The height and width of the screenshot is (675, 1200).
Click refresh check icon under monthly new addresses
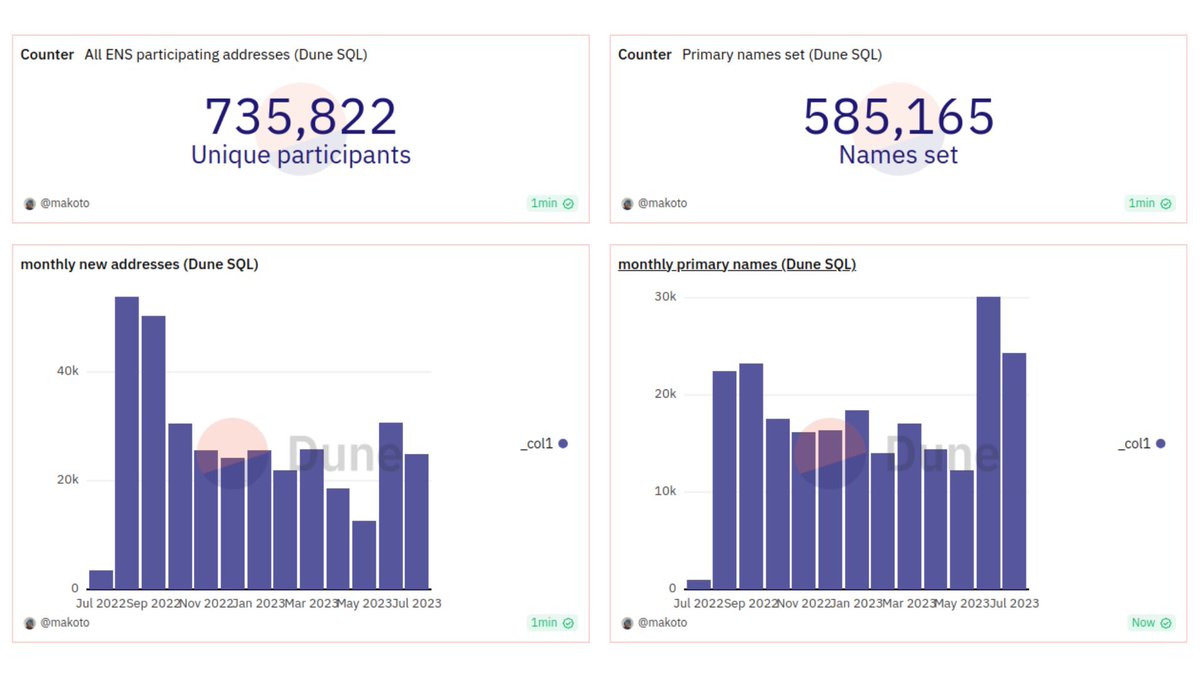pos(568,622)
